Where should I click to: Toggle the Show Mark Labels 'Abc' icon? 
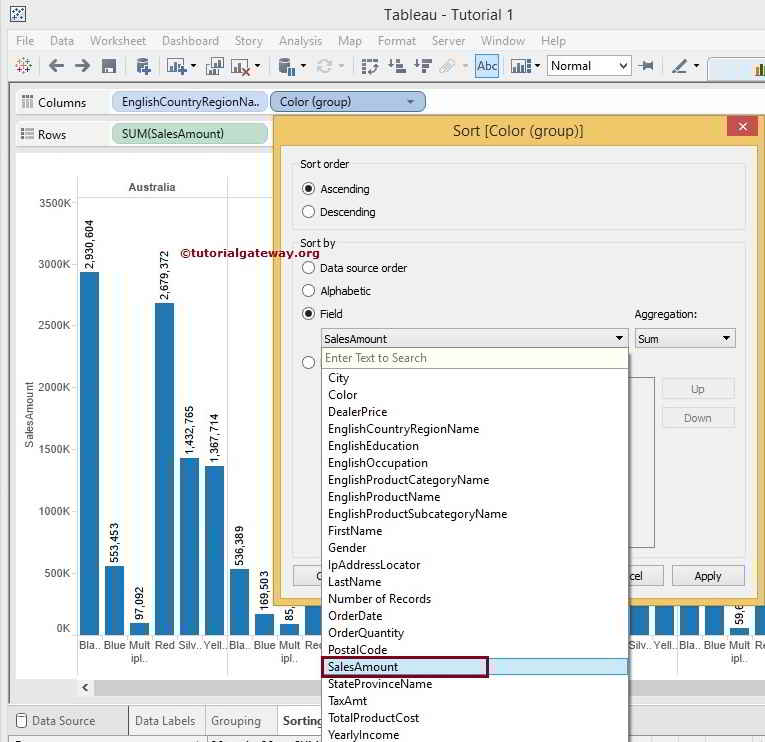487,66
